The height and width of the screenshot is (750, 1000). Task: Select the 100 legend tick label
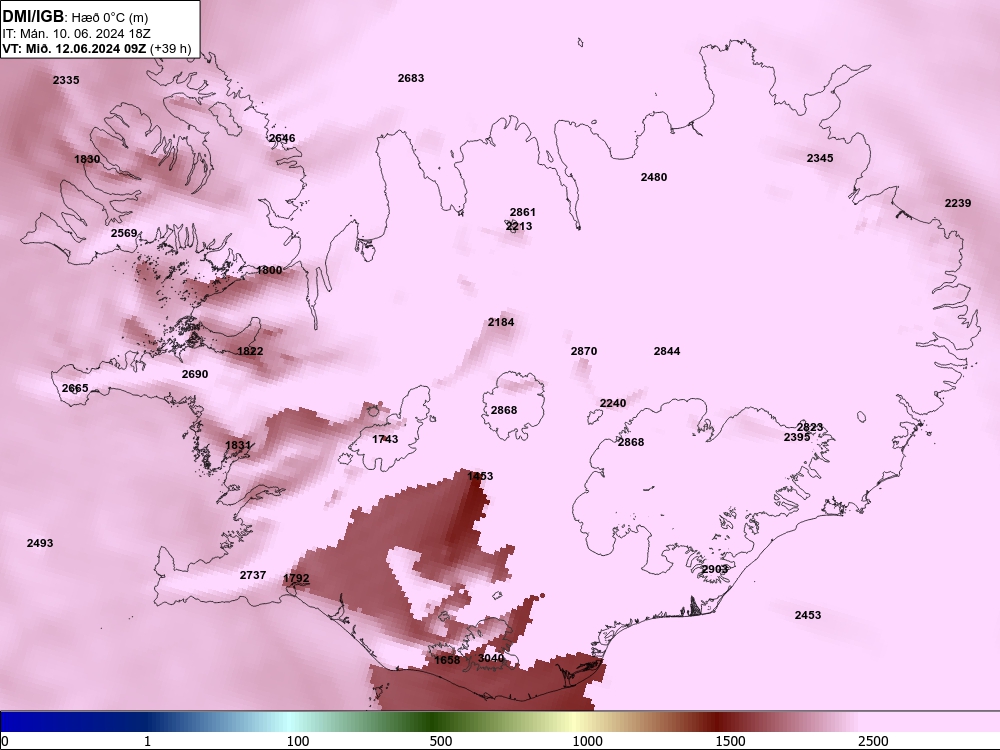pos(298,741)
